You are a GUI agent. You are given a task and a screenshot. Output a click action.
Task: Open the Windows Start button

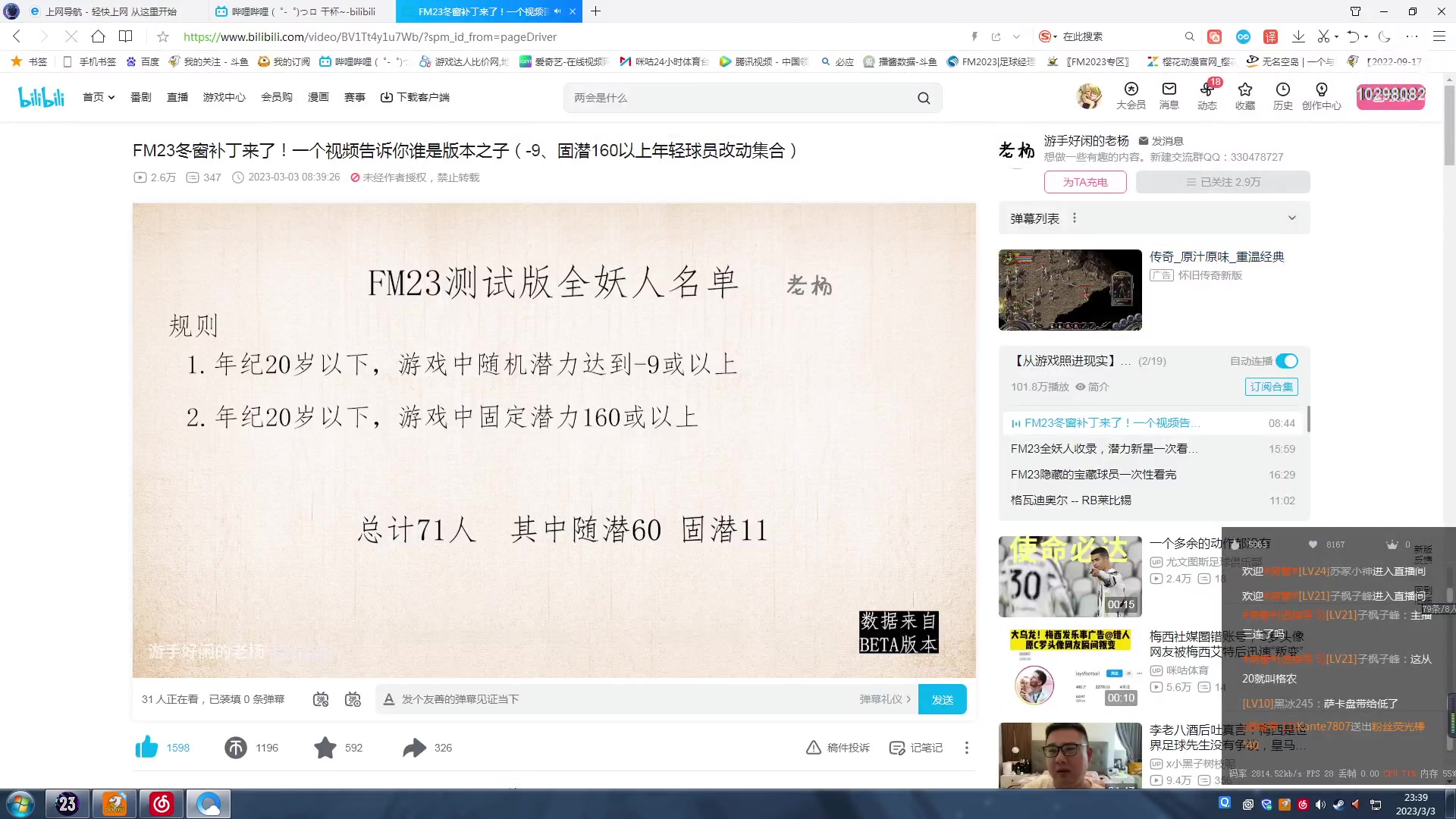pos(20,804)
